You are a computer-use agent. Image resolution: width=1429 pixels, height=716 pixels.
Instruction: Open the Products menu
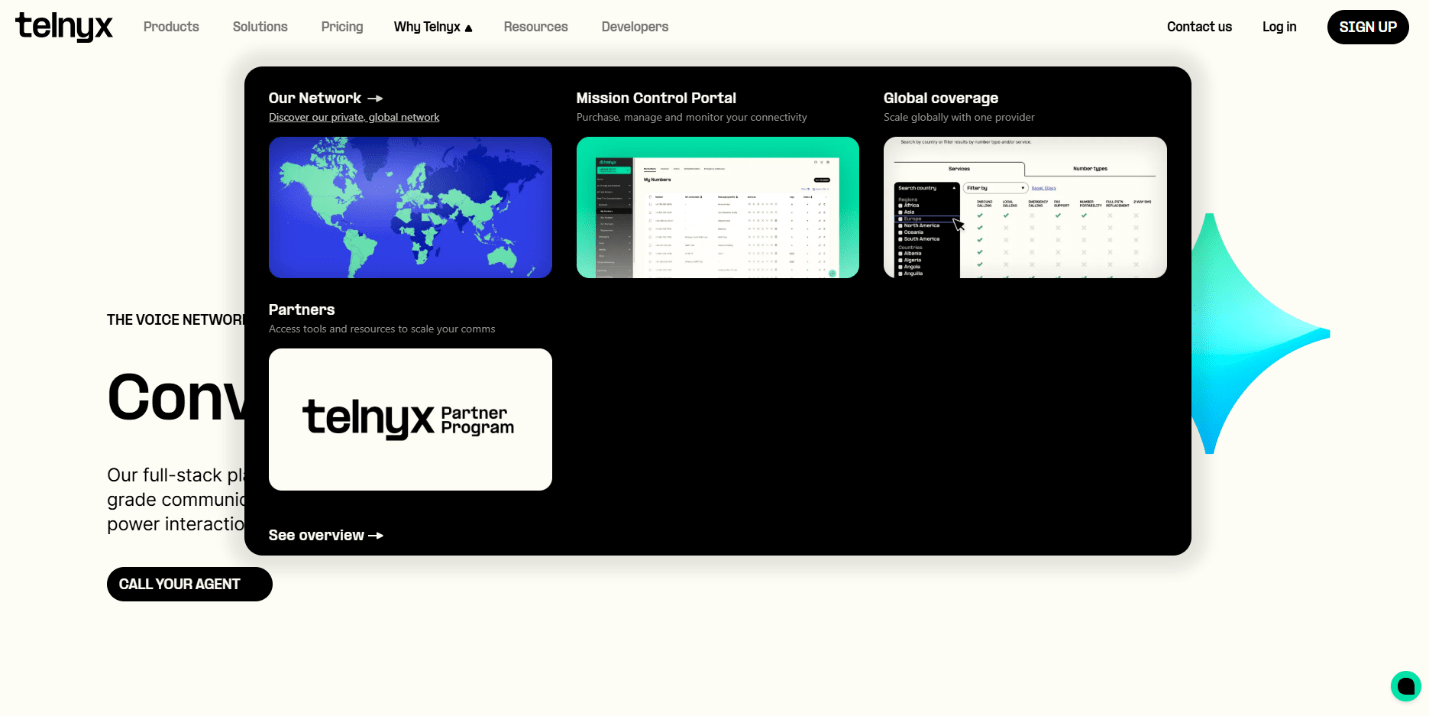pyautogui.click(x=171, y=27)
